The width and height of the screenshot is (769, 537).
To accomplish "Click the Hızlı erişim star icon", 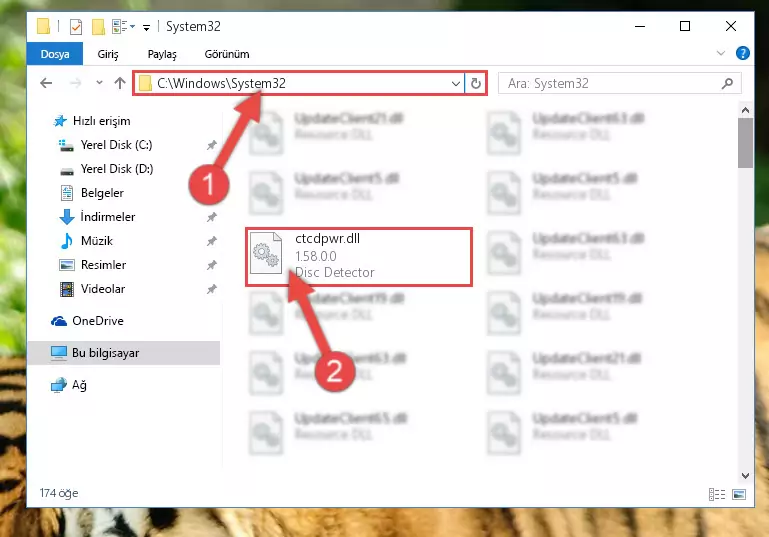I will [60, 121].
